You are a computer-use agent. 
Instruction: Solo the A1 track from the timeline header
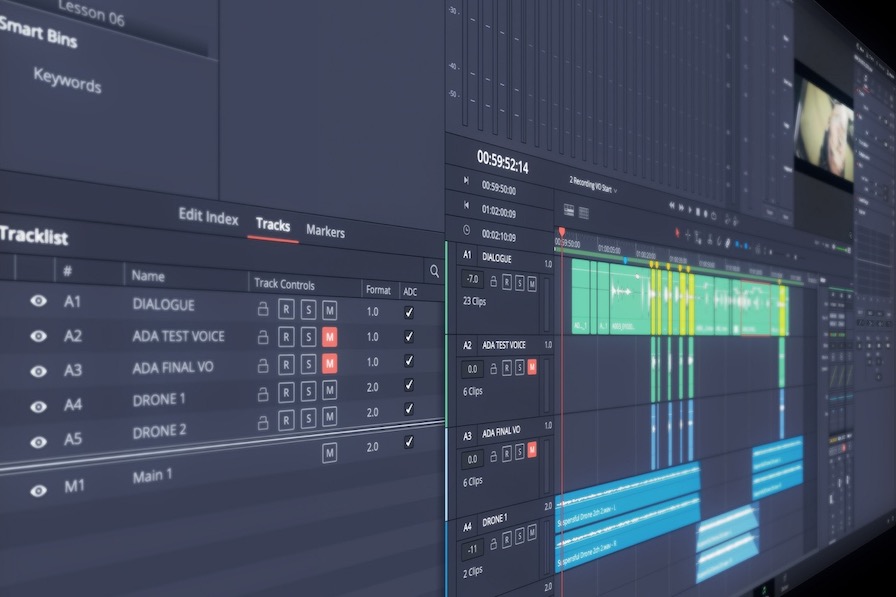pos(519,283)
